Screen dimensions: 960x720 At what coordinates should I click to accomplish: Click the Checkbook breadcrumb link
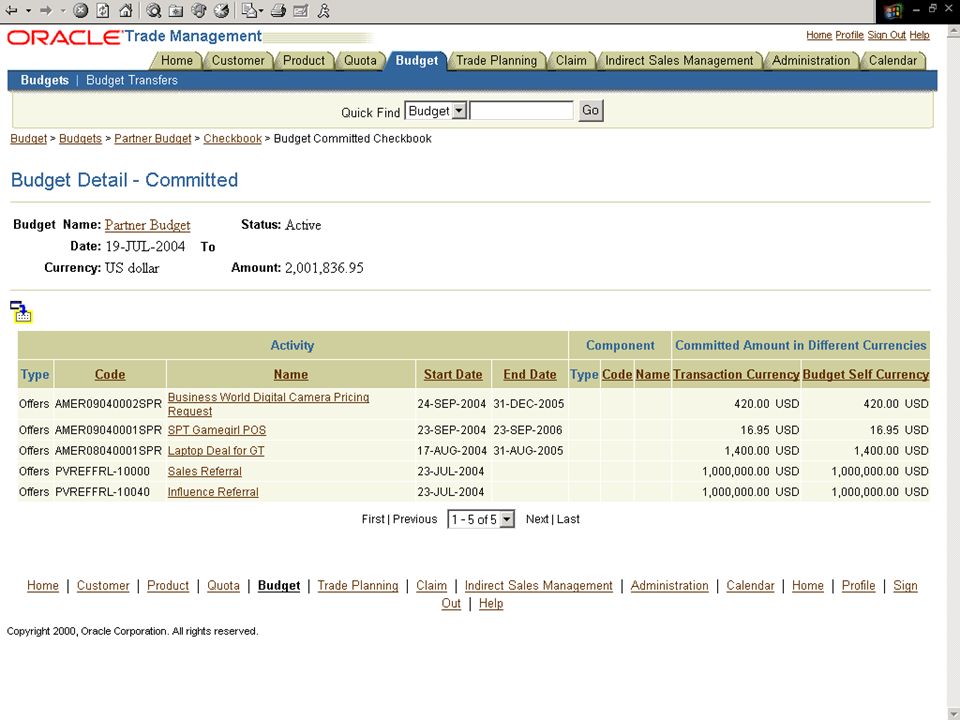click(233, 138)
